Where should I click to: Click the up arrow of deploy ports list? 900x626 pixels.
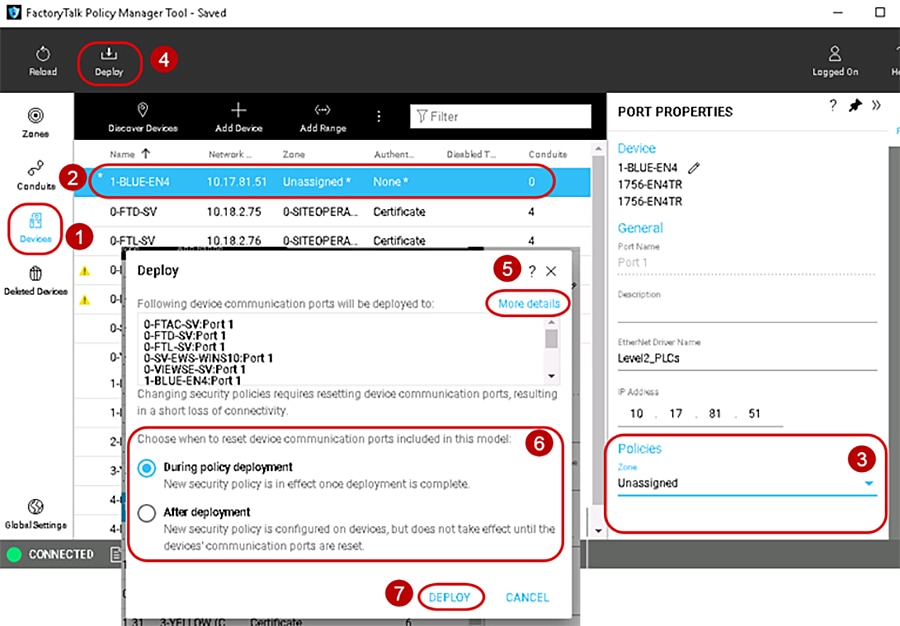click(x=551, y=322)
